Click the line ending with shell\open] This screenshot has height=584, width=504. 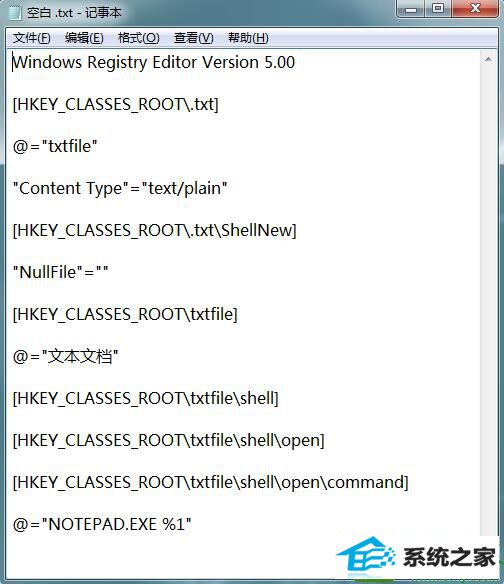pyautogui.click(x=168, y=441)
